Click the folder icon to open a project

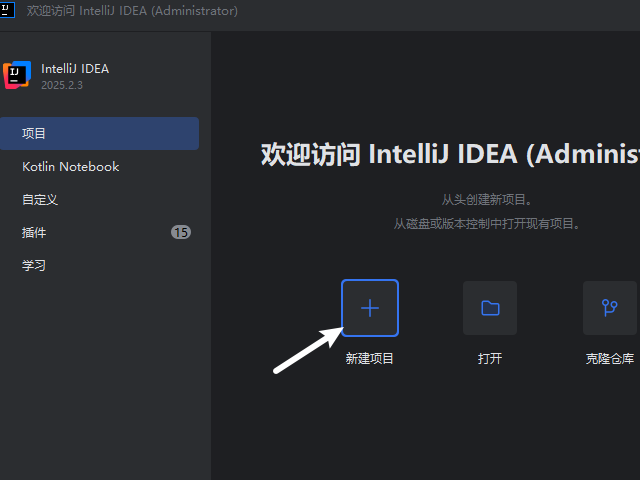pyautogui.click(x=490, y=308)
